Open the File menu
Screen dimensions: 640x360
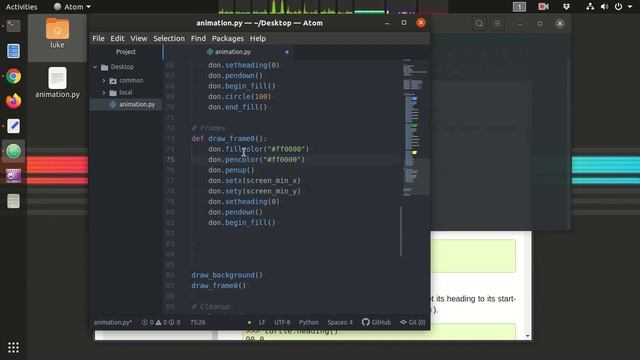98,38
